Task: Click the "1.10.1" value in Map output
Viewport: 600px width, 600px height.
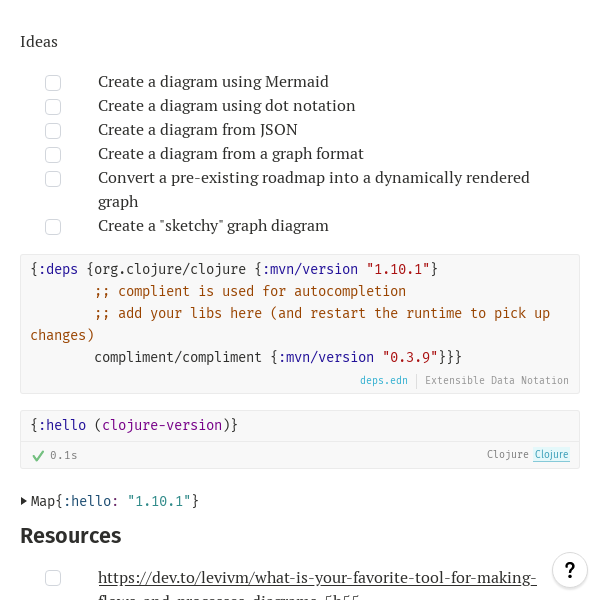Action: click(x=158, y=501)
